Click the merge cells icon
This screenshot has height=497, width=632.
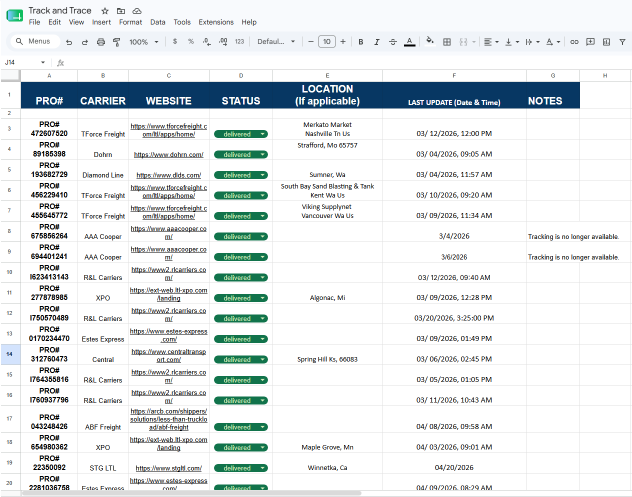[x=464, y=42]
